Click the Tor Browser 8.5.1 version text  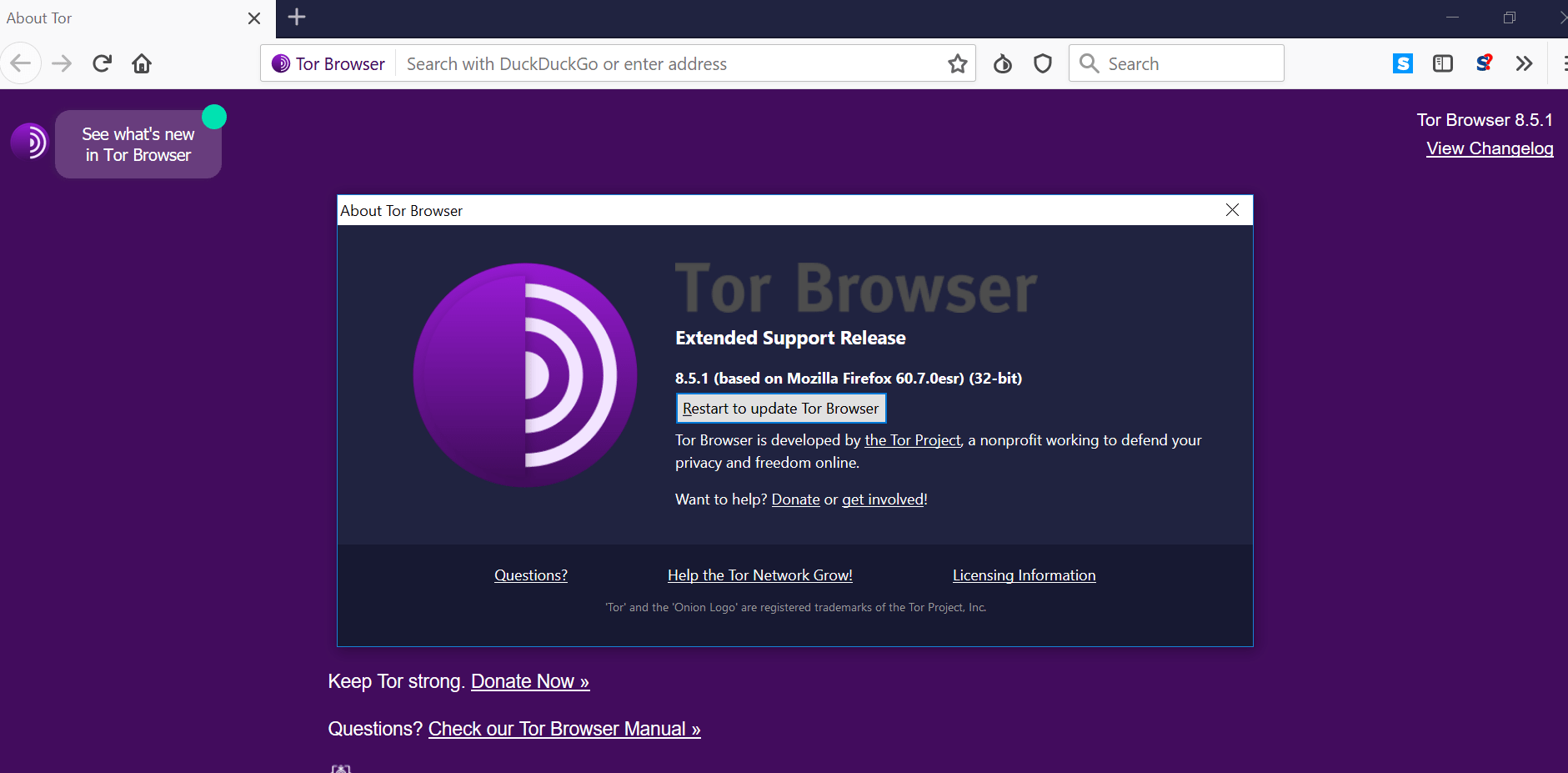[x=1485, y=120]
